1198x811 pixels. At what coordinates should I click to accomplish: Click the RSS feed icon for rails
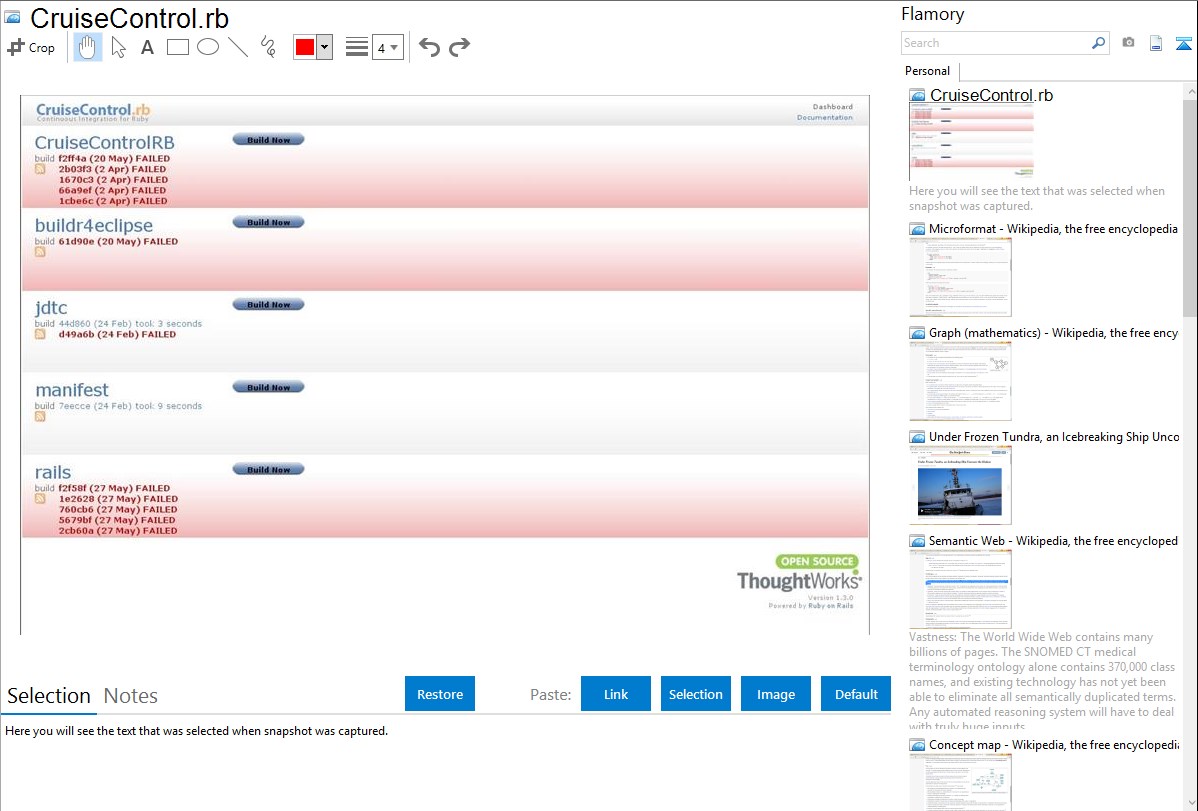pyautogui.click(x=40, y=498)
